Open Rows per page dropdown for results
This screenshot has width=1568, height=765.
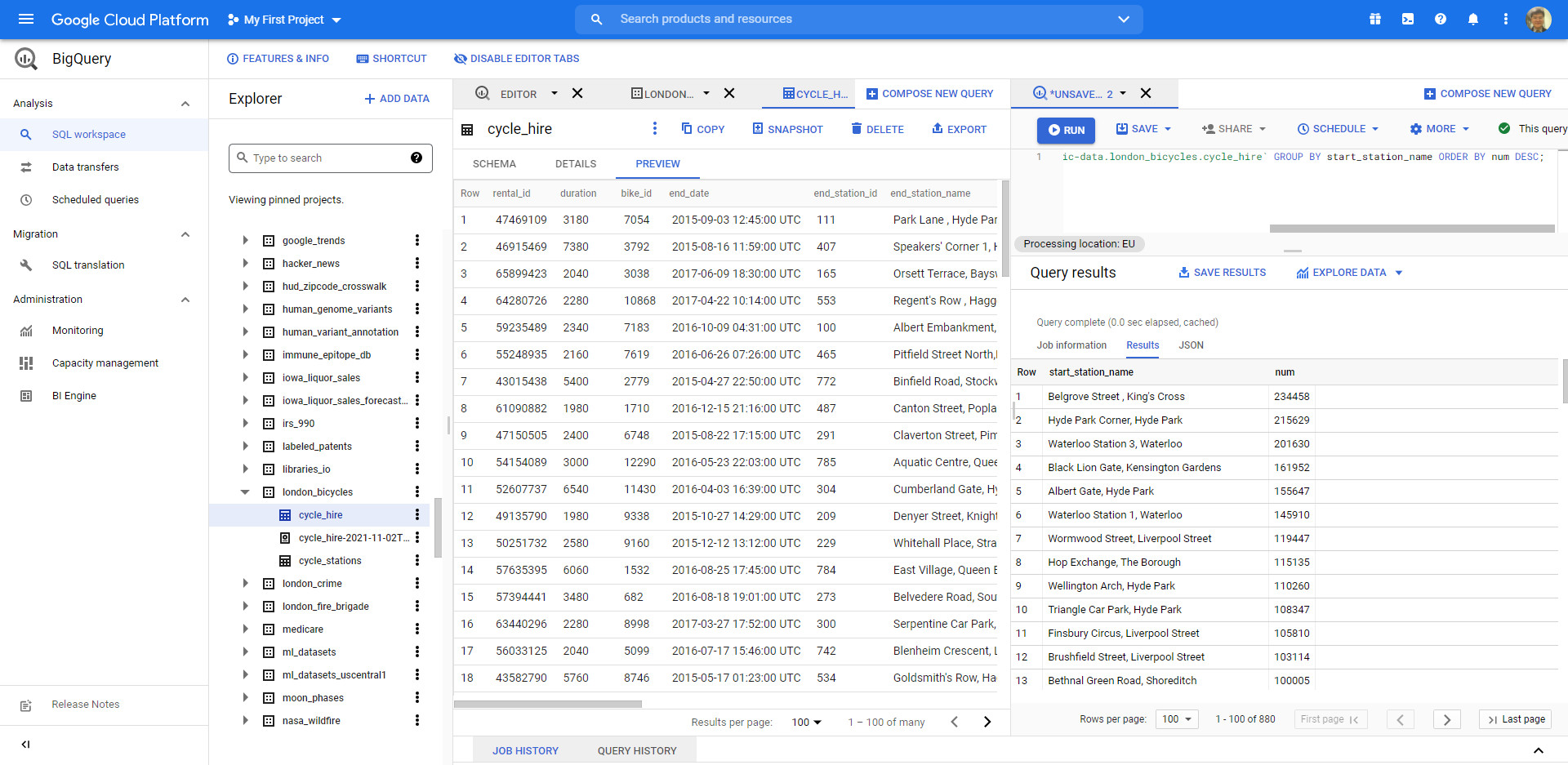click(1177, 719)
